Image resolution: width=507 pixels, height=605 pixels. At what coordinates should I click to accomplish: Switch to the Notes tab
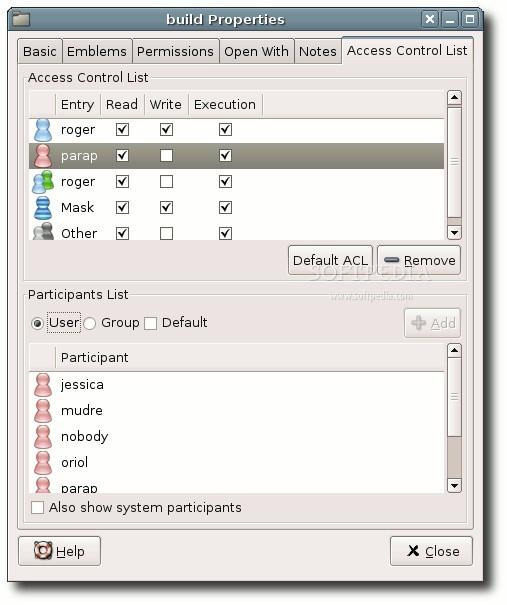pos(318,51)
